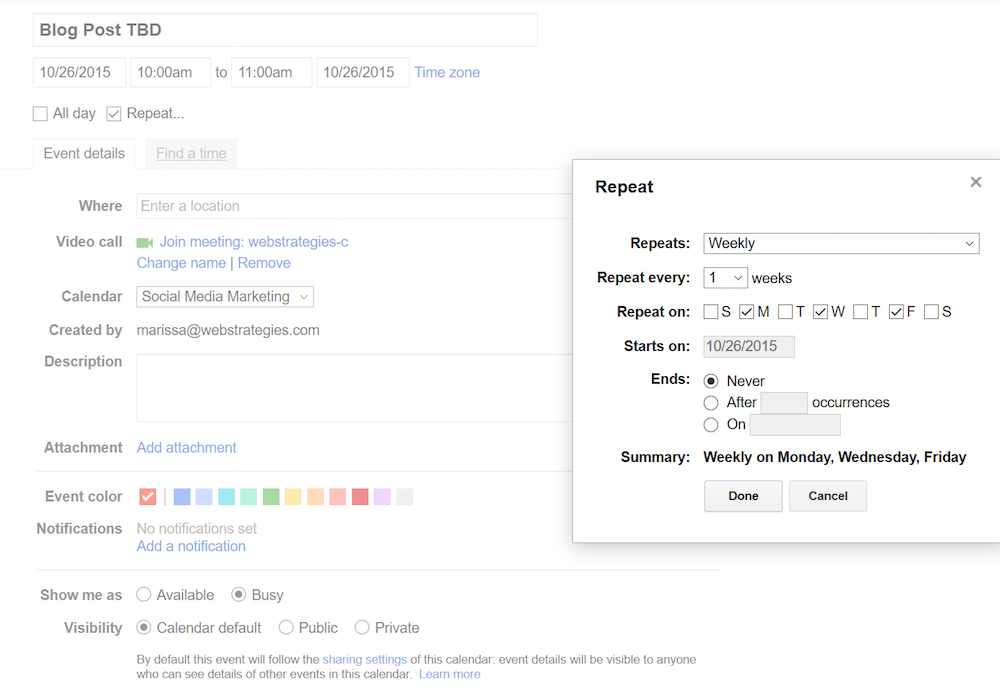The width and height of the screenshot is (1000, 695).
Task: Click the start date field in the event time row
Action: pos(80,73)
